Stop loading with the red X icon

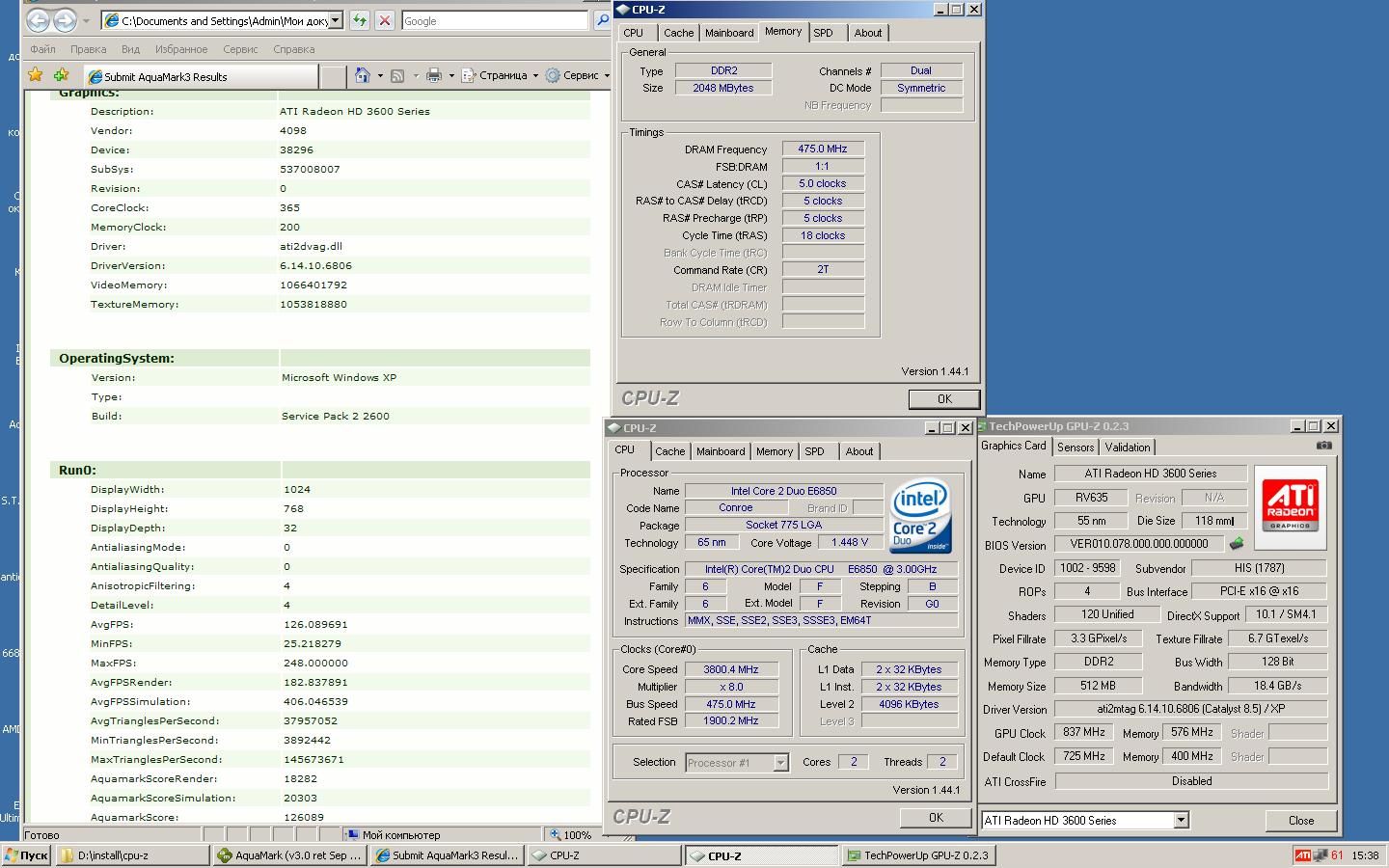(x=384, y=20)
